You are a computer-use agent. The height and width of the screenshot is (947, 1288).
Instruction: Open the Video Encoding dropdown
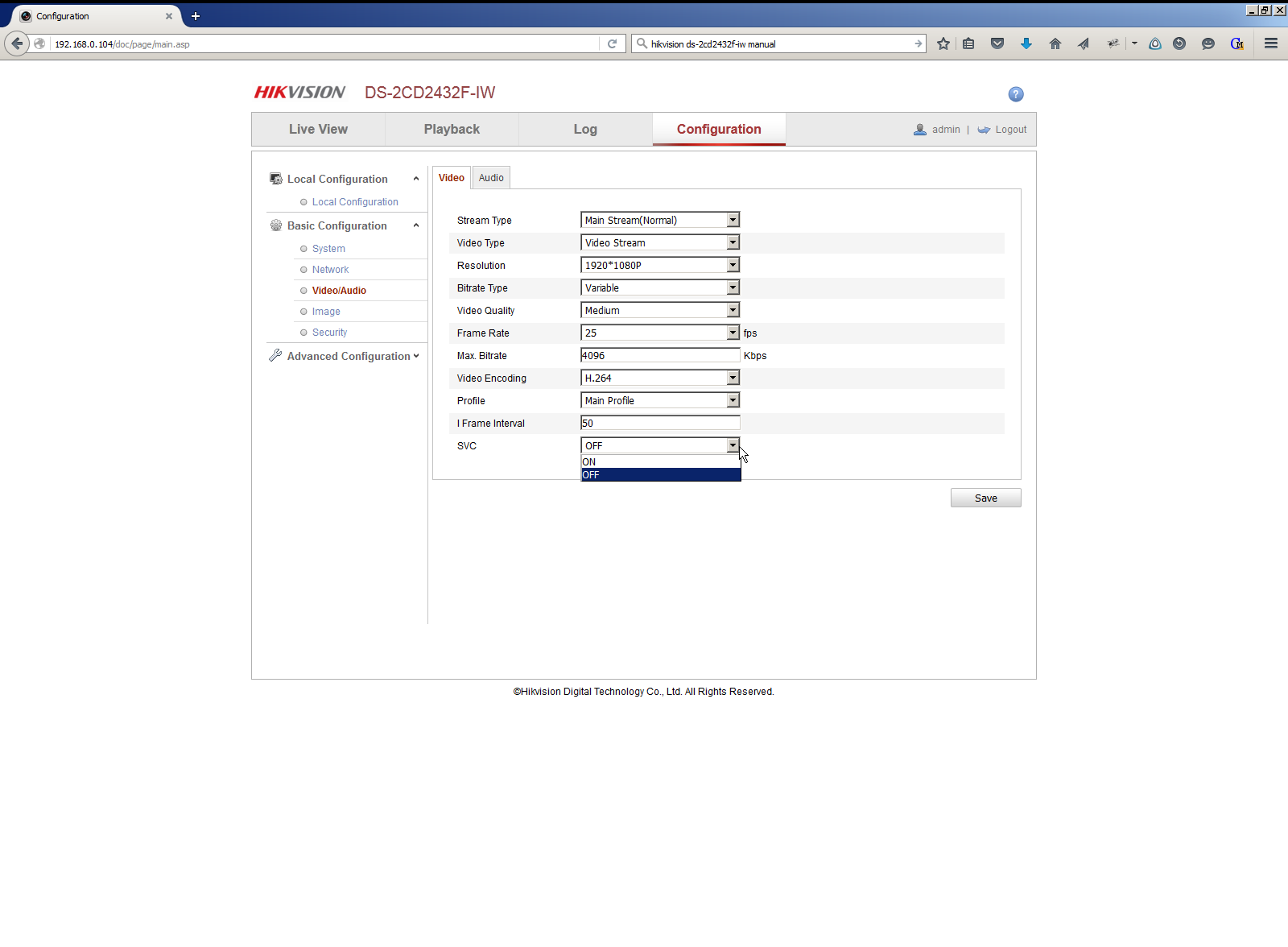660,378
